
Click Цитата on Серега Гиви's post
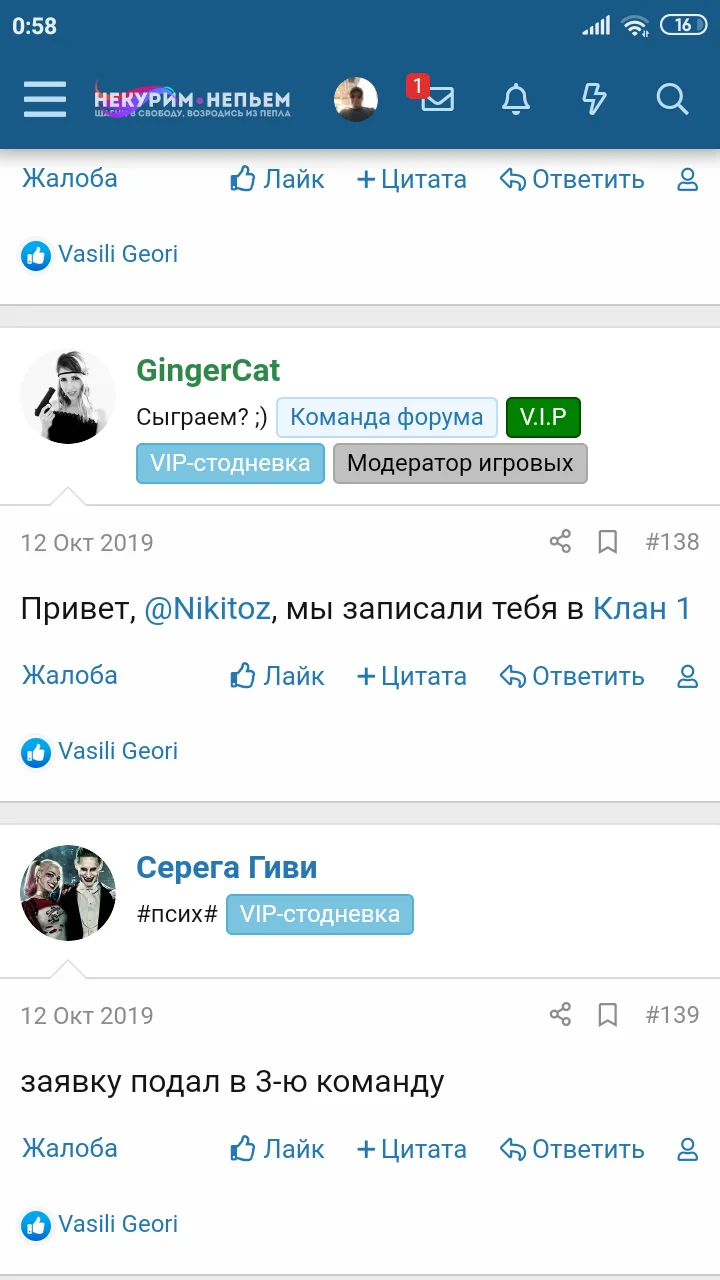pos(412,1149)
